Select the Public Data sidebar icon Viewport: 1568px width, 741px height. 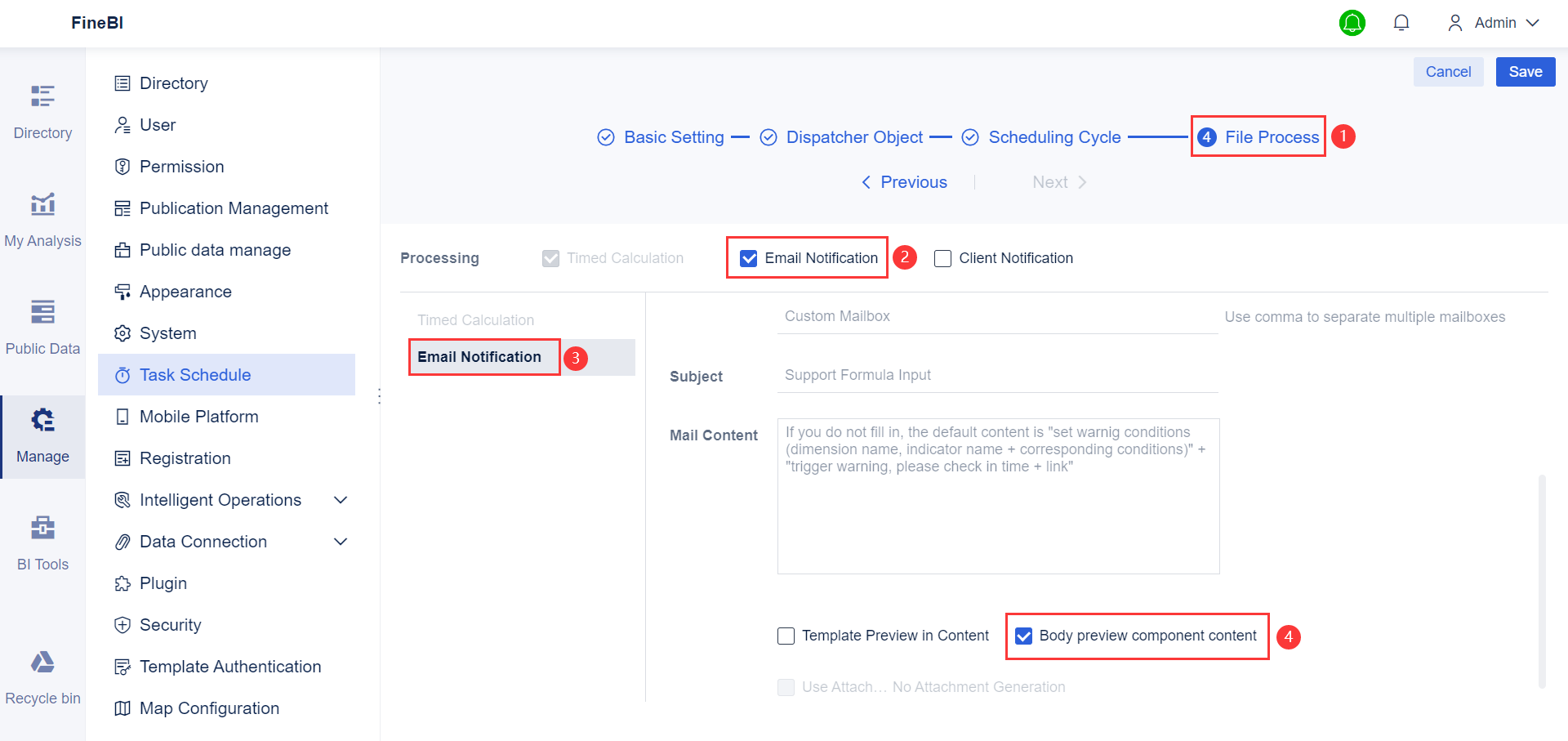point(42,324)
